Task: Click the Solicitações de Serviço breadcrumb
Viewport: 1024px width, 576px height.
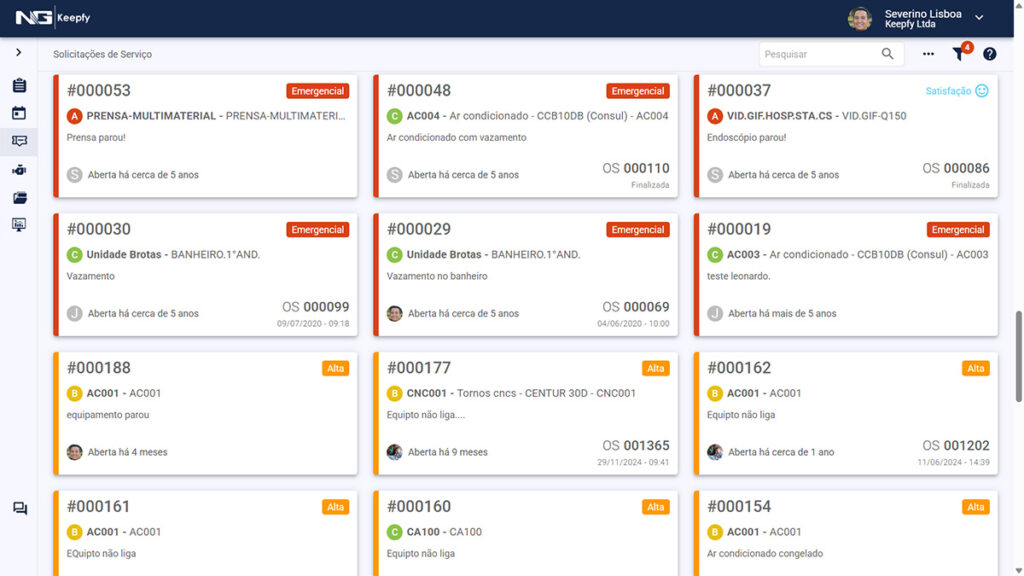Action: point(102,54)
